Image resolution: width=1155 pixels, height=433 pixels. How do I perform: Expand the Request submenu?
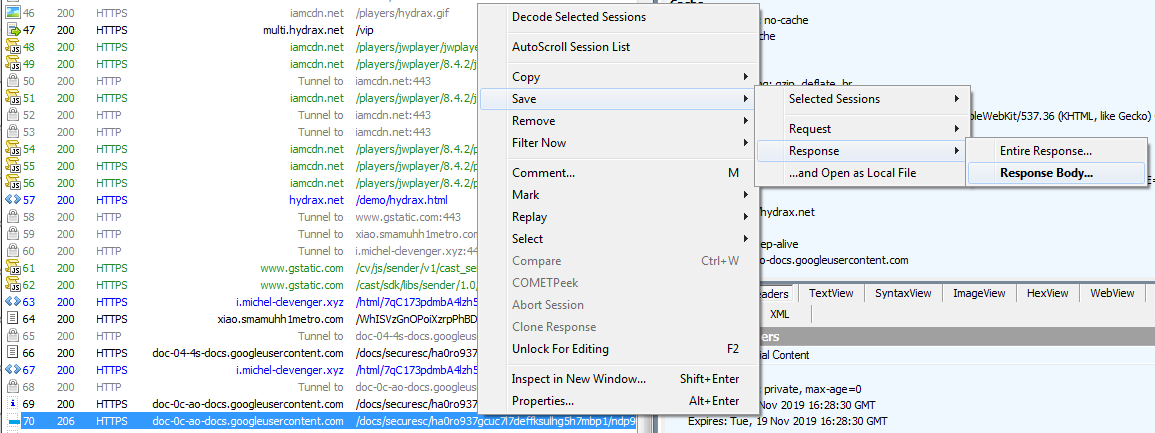click(x=862, y=129)
